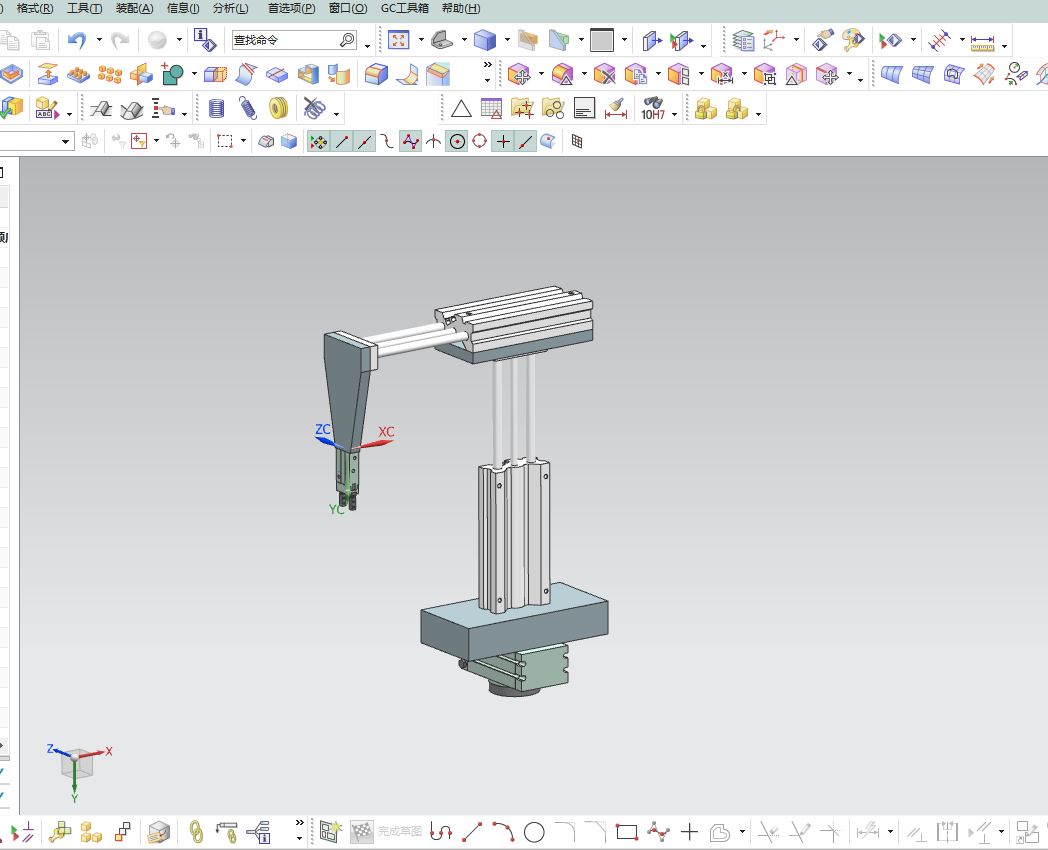Toggle the point on curve snap
The image size is (1048, 850).
(x=526, y=142)
